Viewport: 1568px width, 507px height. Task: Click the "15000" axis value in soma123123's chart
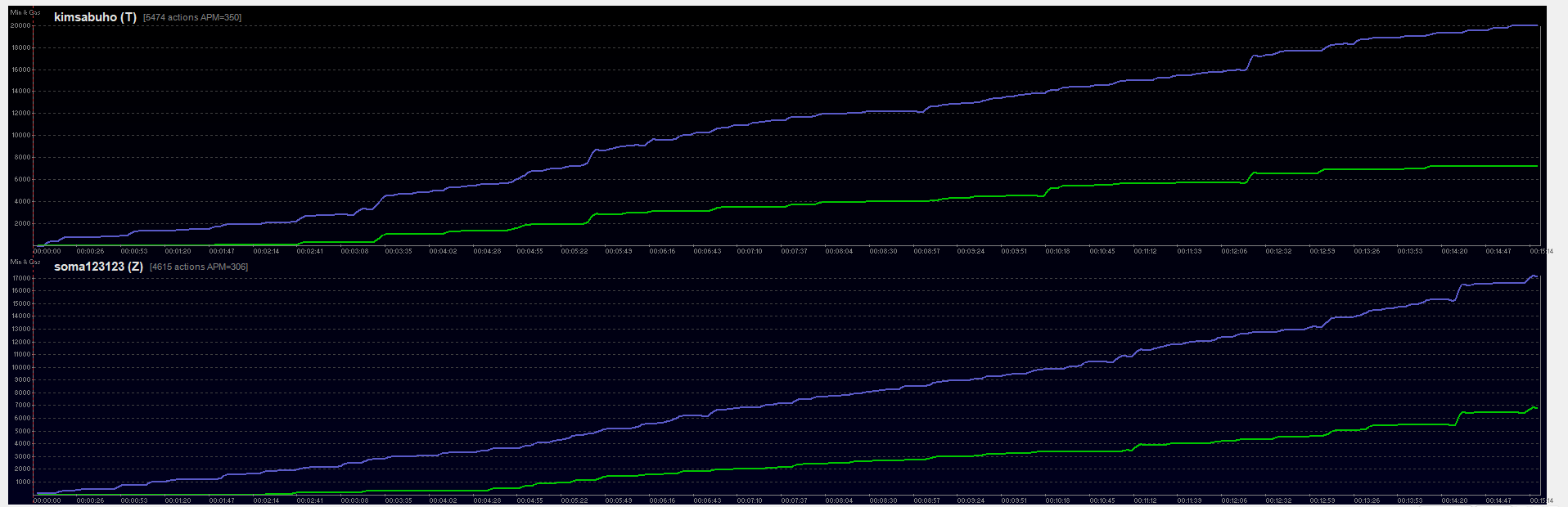20,303
